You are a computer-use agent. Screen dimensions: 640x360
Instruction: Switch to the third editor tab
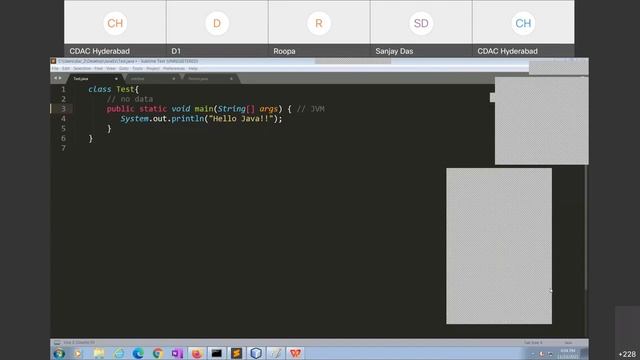point(210,79)
